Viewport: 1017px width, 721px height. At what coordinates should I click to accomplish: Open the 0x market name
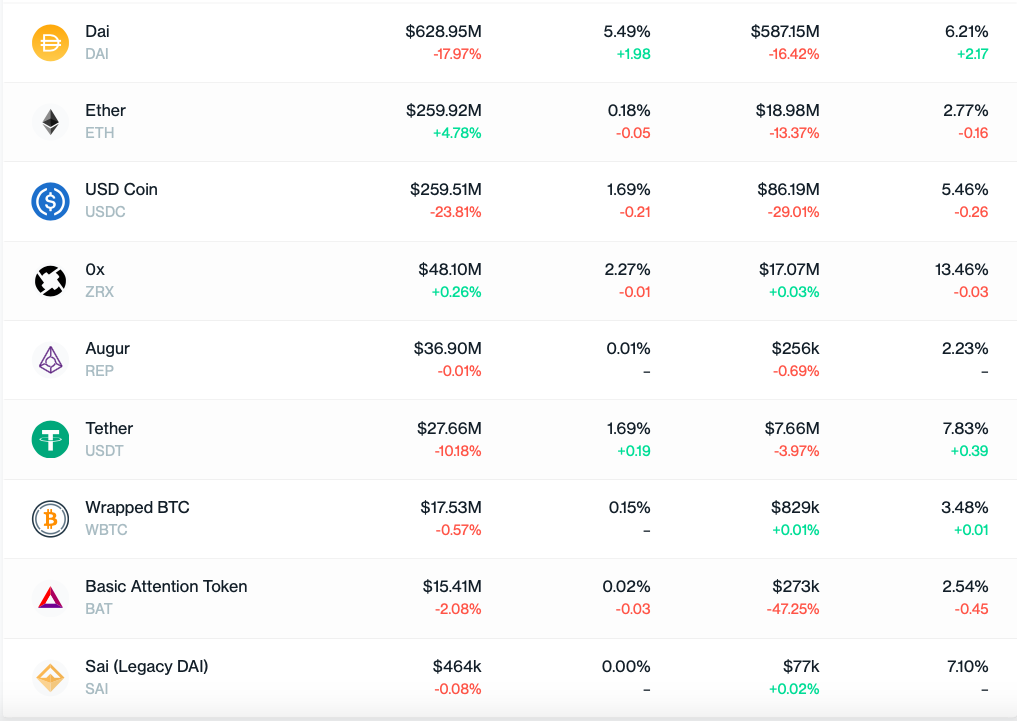95,269
